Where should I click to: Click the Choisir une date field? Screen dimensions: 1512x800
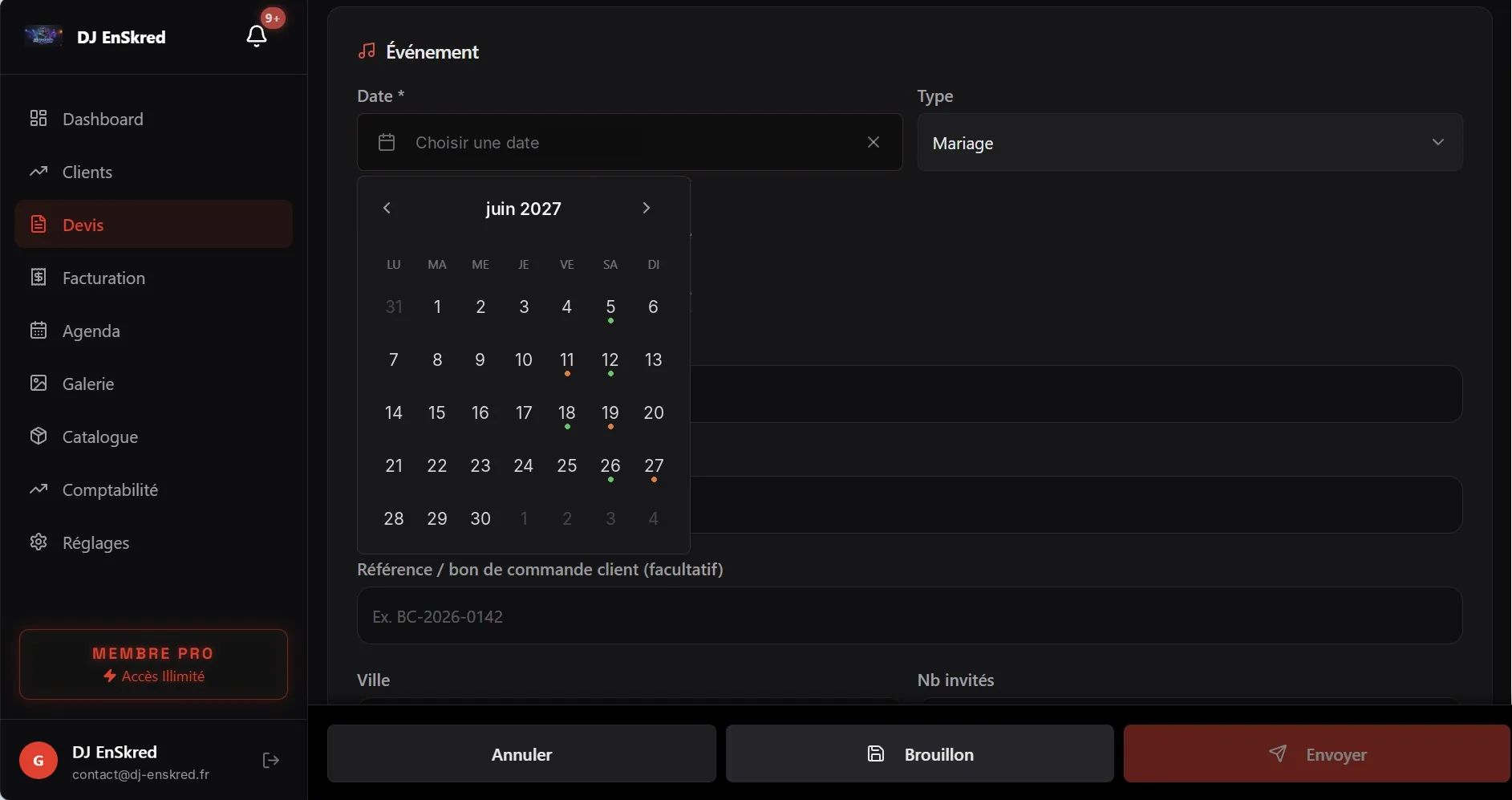(x=630, y=142)
